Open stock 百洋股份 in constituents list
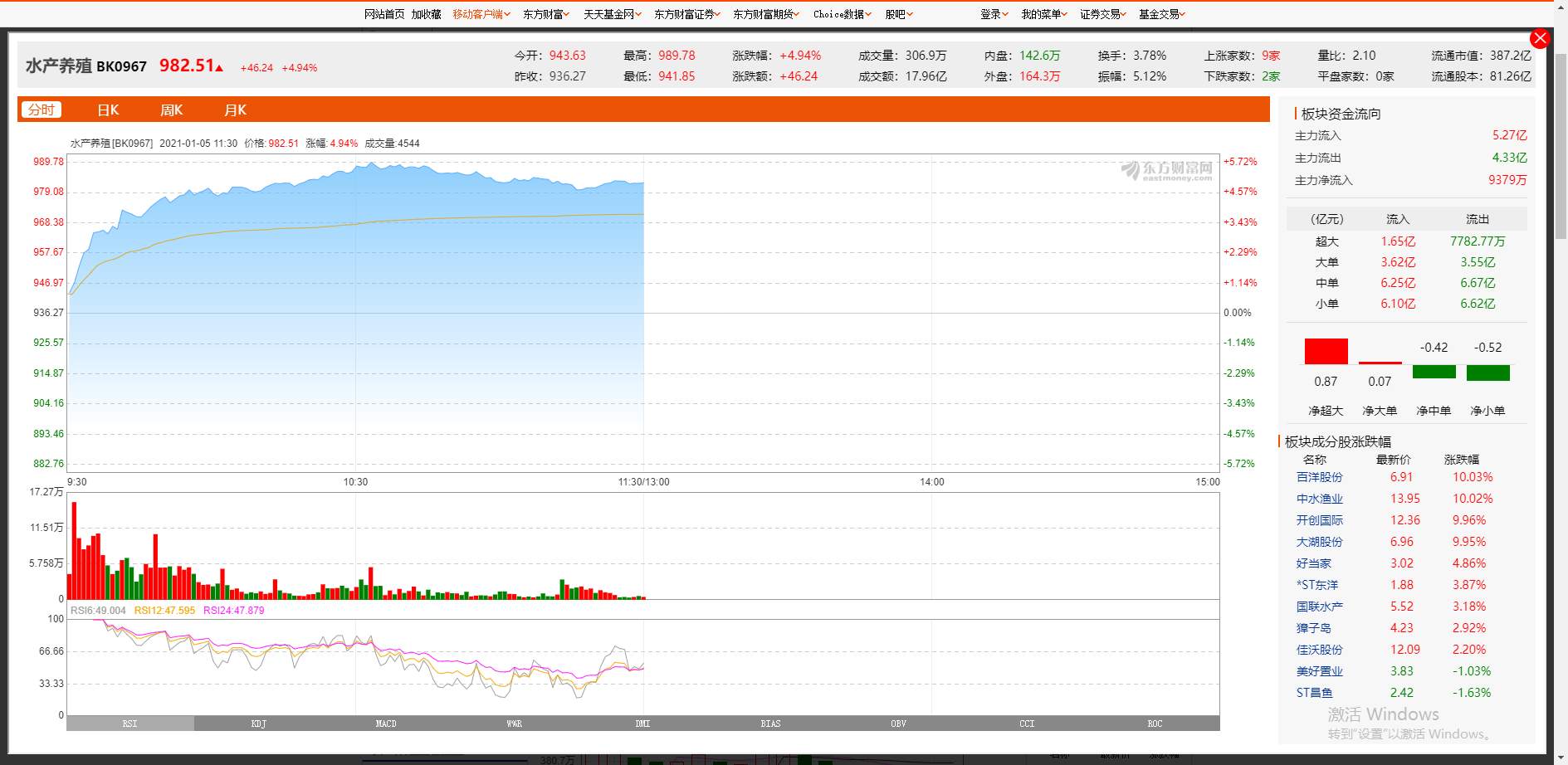The image size is (1568, 765). tap(1319, 477)
